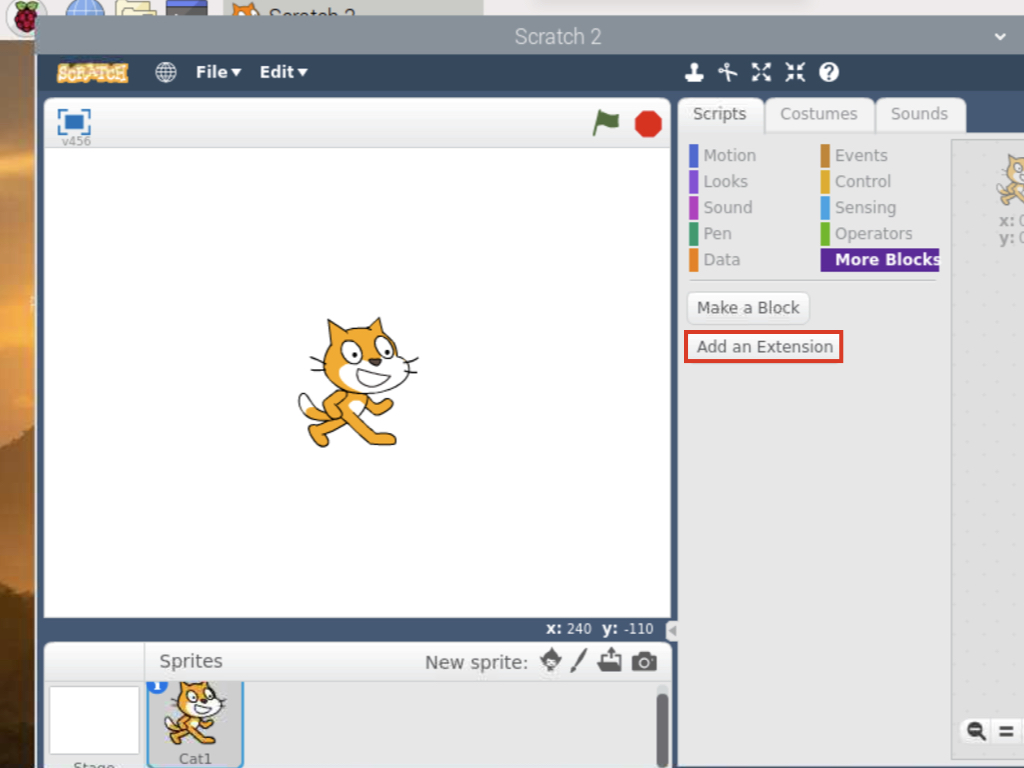Select the Control block category
The height and width of the screenshot is (768, 1024).
(856, 182)
